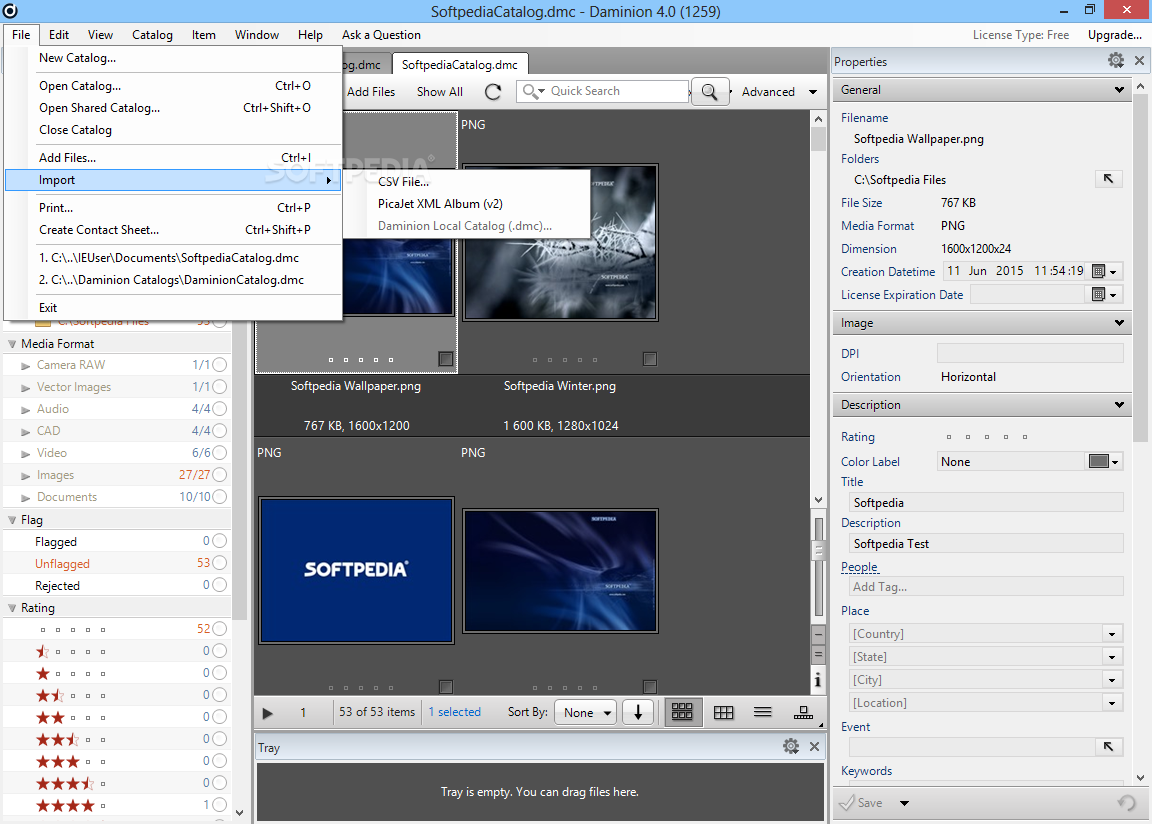Collapse the Media Format tree section
The image size is (1152, 824).
coord(12,343)
